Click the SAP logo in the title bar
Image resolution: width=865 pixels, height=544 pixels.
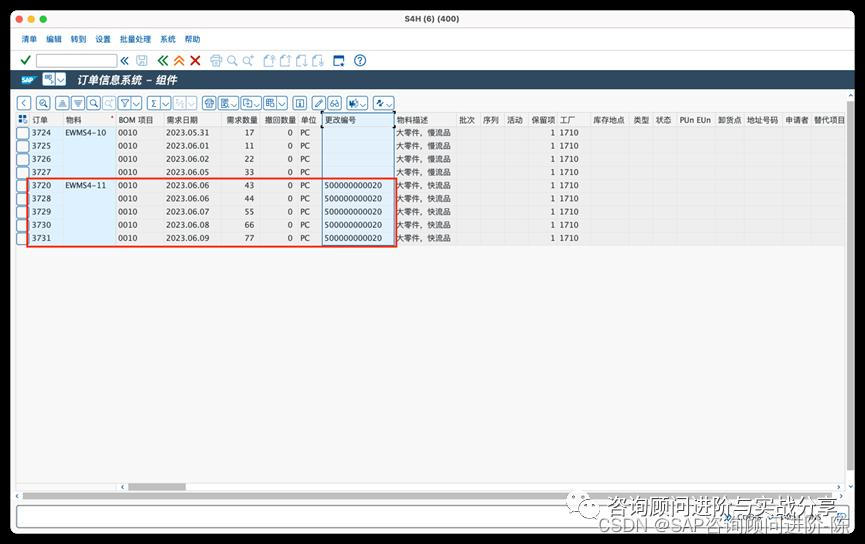[28, 80]
